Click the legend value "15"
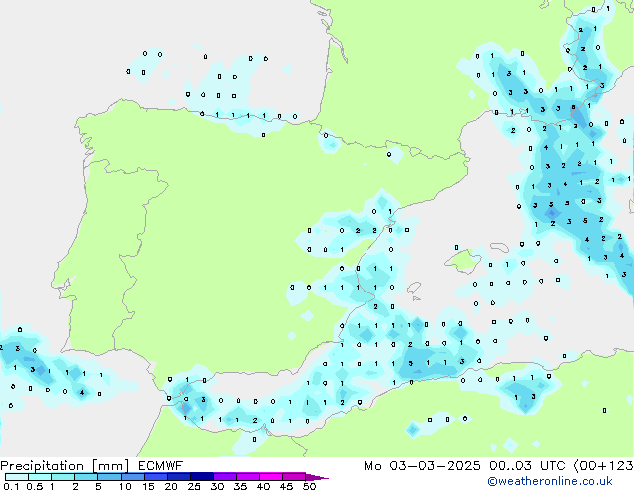Viewport: 634px width, 490px height. click(148, 486)
